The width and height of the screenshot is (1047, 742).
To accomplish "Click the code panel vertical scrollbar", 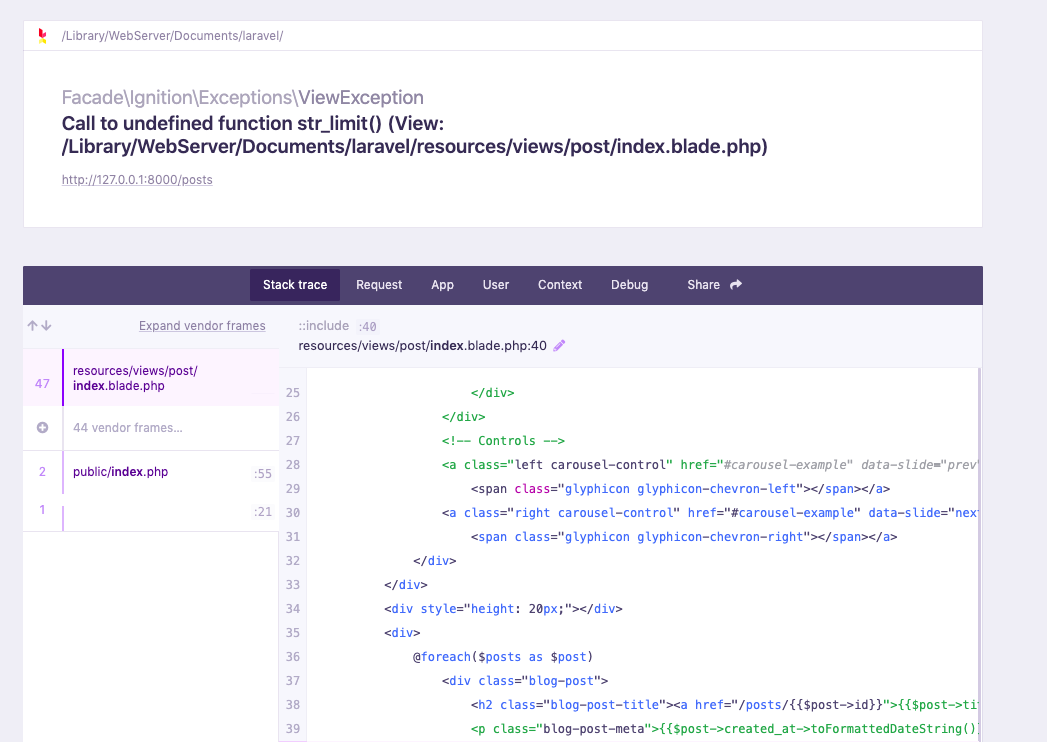I will 980,554.
